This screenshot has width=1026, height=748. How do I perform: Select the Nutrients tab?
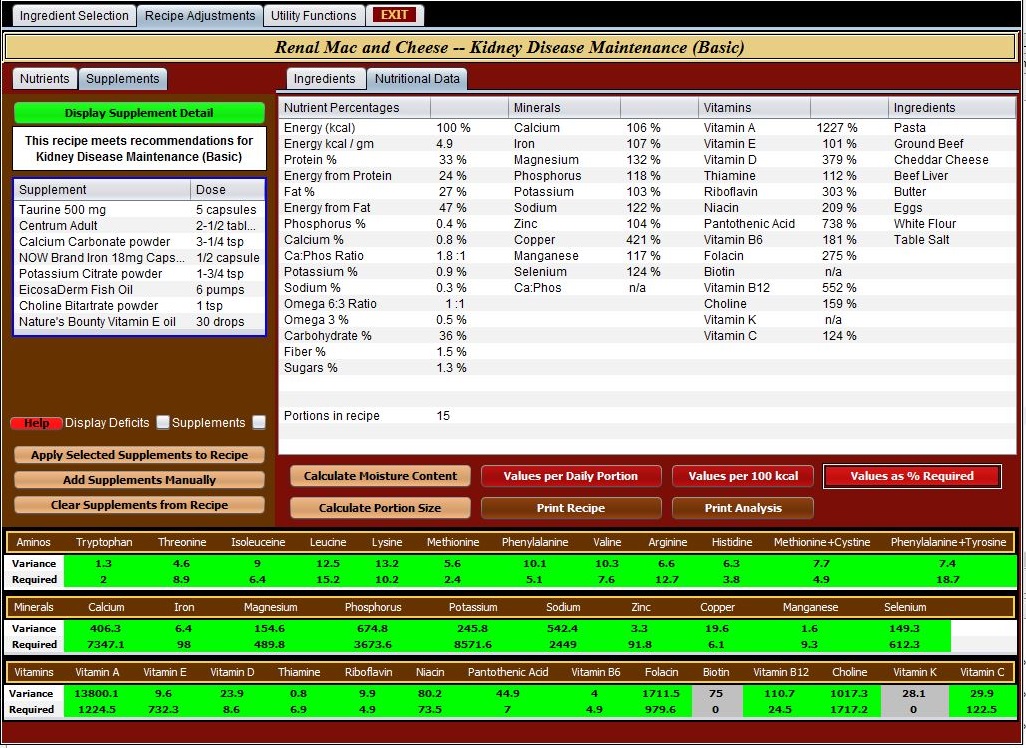pyautogui.click(x=45, y=79)
